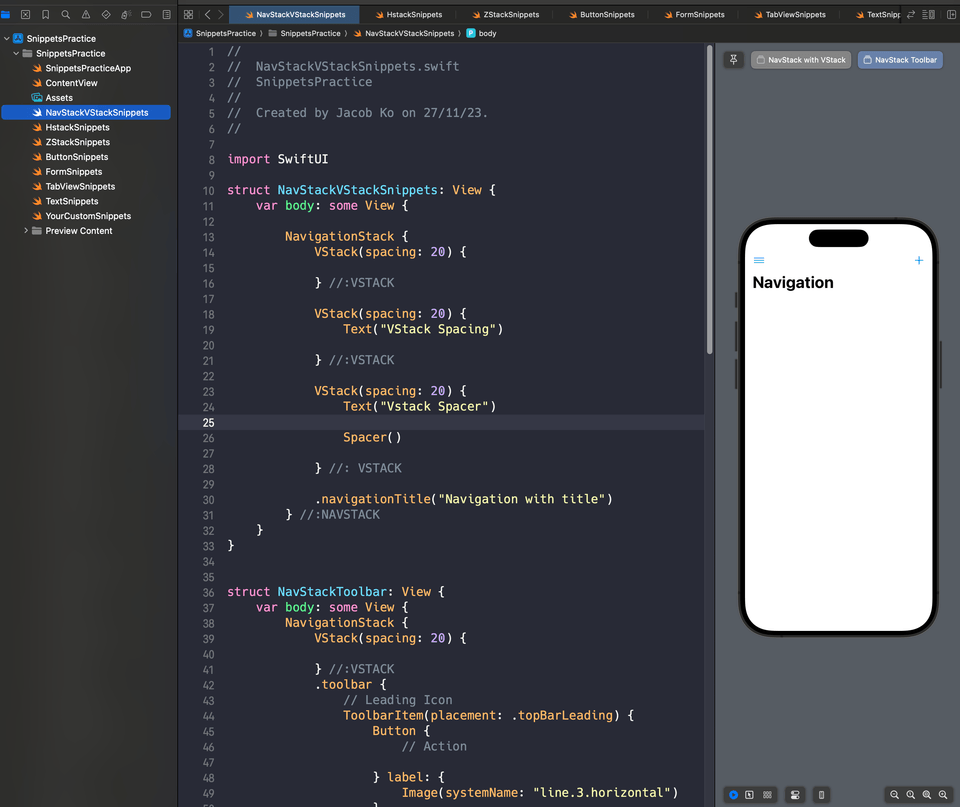Screen dimensions: 960x807
Task: Pin the canvas preview
Action: coord(733,60)
